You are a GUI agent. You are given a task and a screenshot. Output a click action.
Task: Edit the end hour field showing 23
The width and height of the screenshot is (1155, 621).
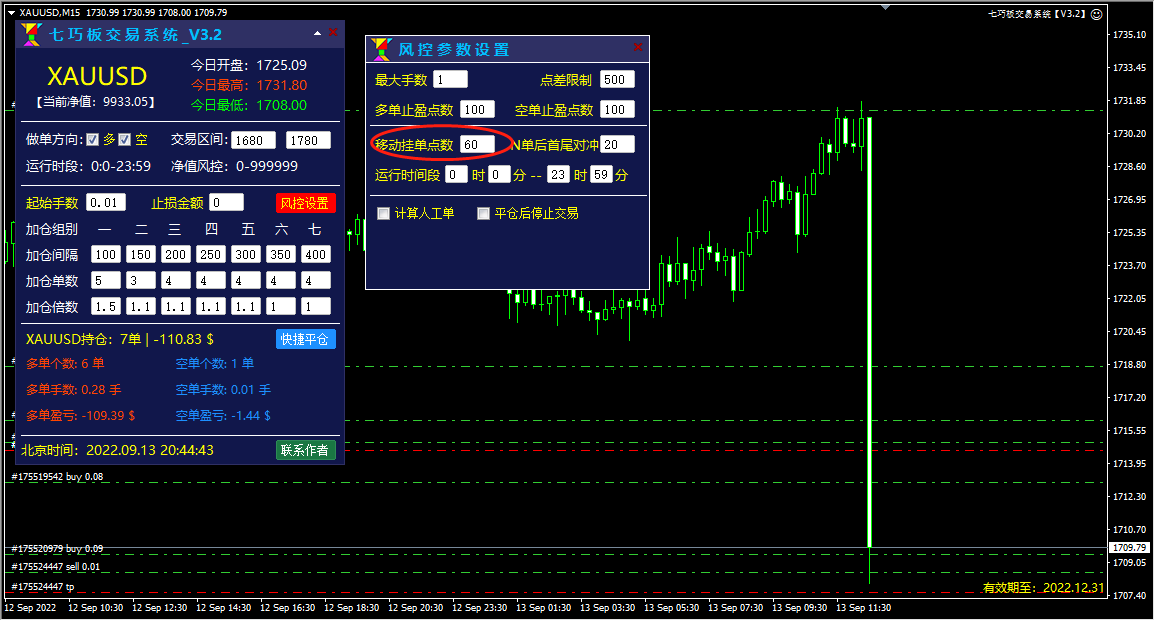[x=558, y=175]
